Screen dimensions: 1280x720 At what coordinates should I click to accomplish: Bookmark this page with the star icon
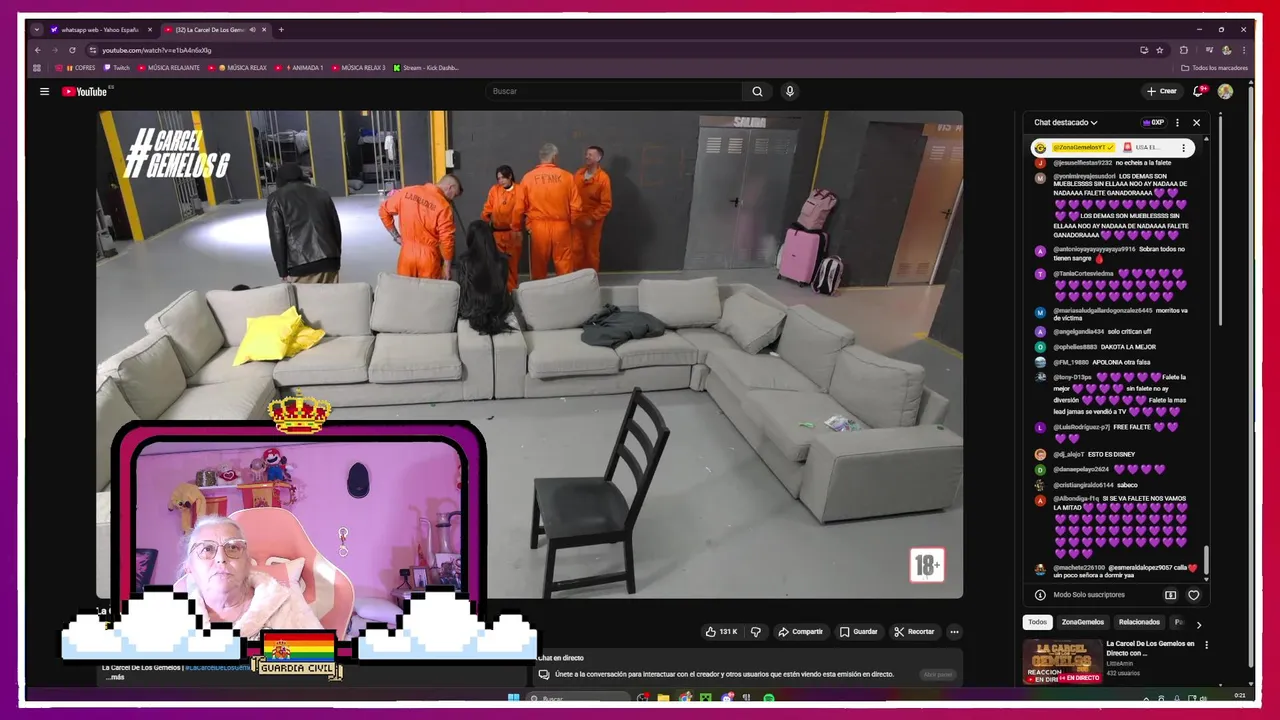(x=1160, y=50)
